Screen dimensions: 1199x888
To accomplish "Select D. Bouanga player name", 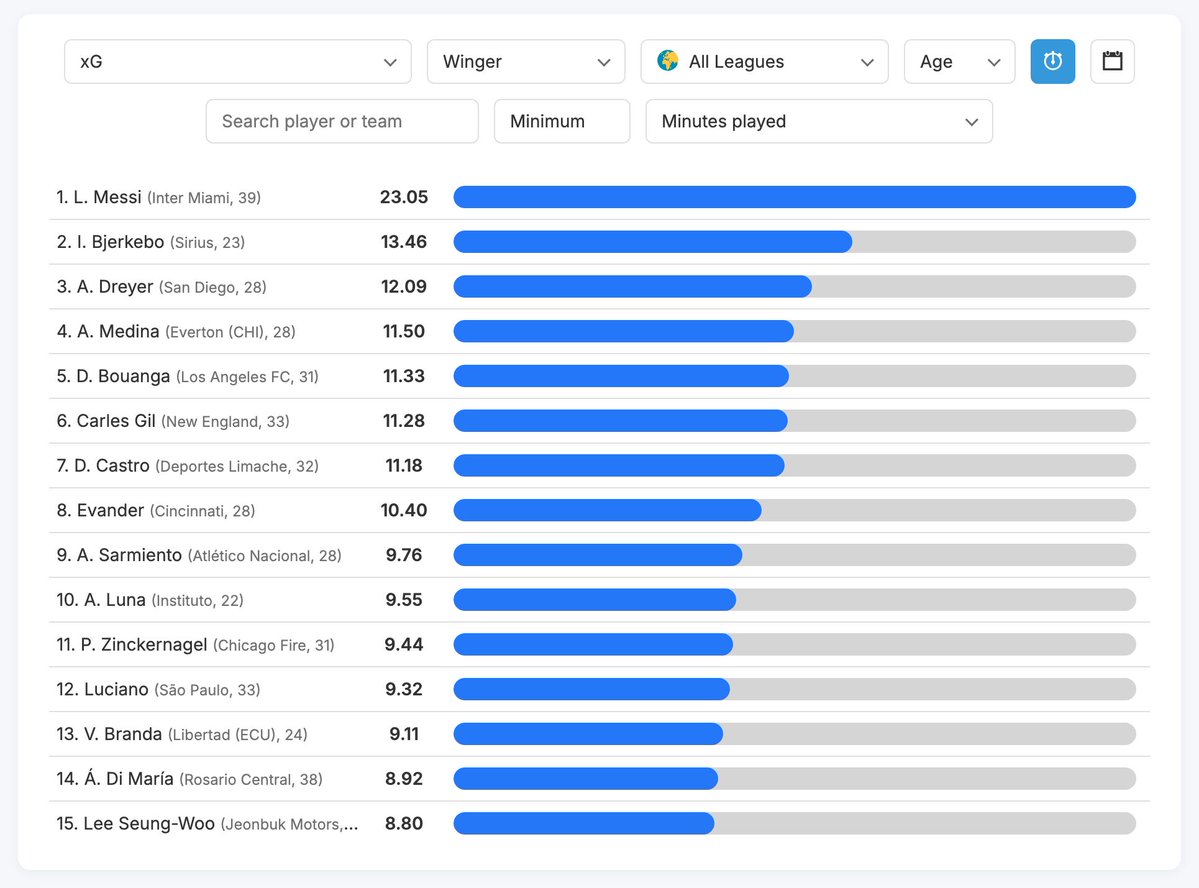I will click(x=123, y=376).
